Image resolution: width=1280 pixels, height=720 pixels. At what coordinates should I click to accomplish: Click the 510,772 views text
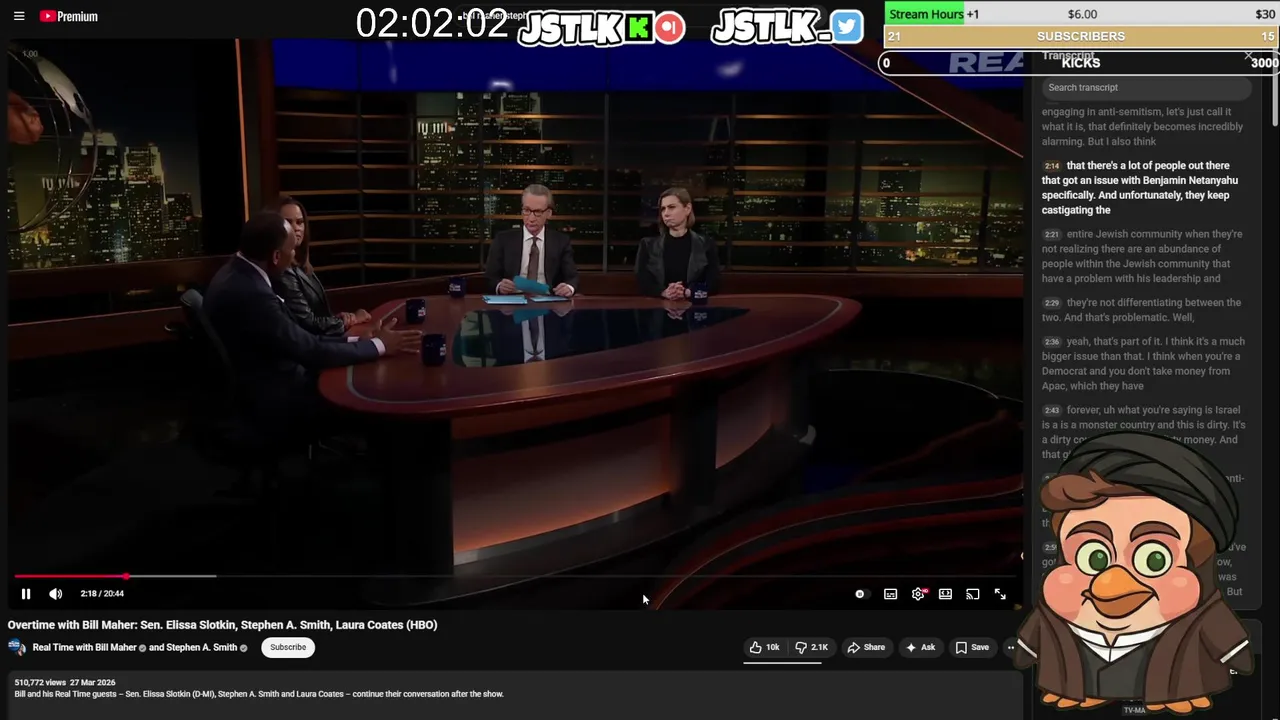click(x=40, y=683)
